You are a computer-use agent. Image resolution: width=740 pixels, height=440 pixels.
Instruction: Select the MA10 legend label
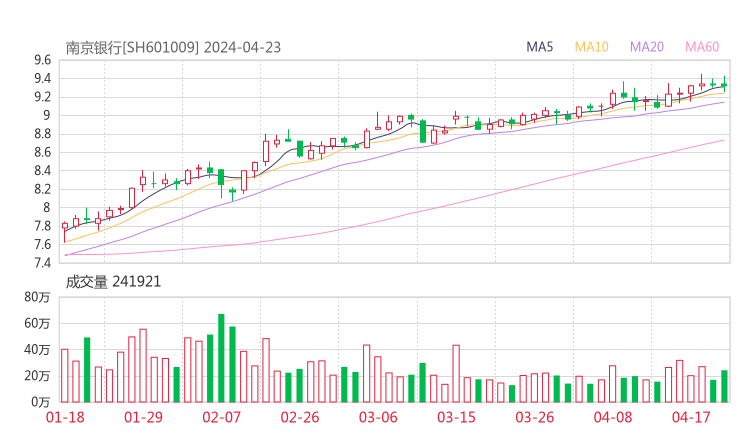(591, 47)
